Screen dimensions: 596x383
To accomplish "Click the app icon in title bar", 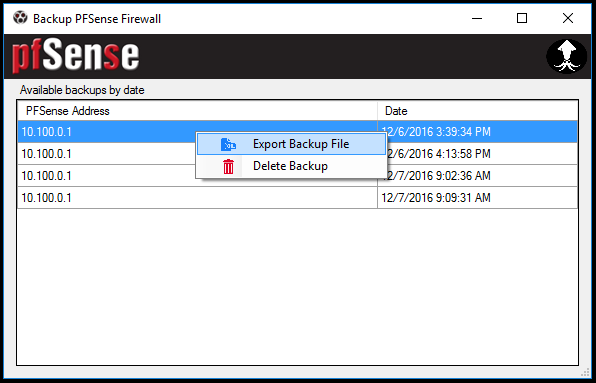I will click(x=20, y=17).
